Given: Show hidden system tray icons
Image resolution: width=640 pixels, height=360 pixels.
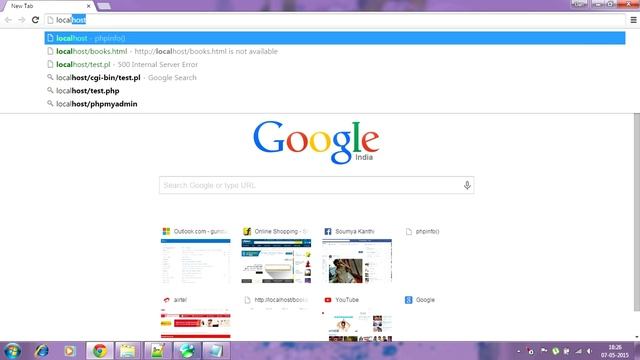Looking at the screenshot, I should click(x=518, y=351).
